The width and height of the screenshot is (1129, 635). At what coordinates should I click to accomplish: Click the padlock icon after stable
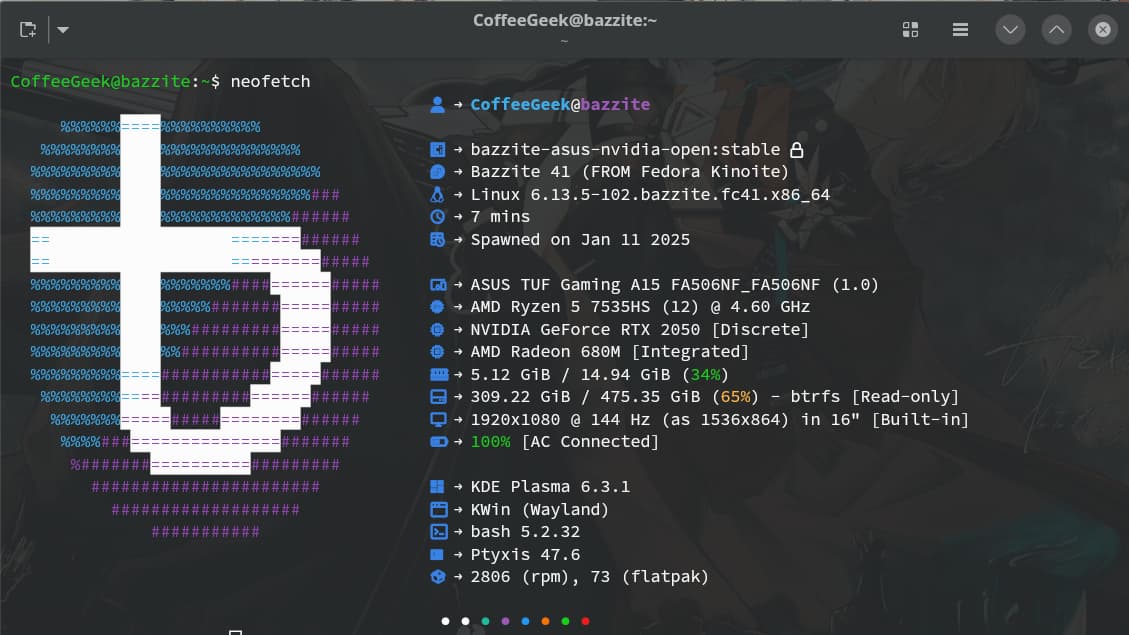(x=796, y=150)
